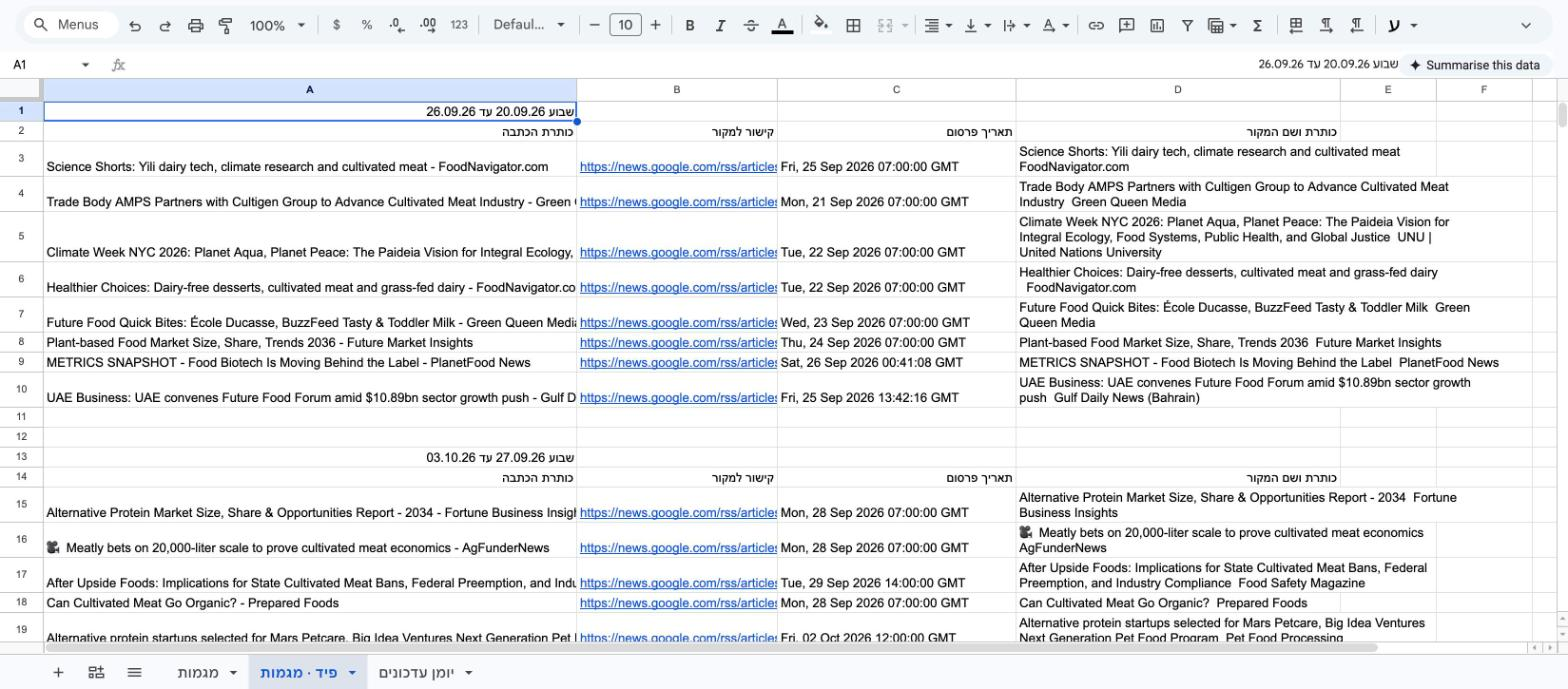This screenshot has height=689, width=1568.
Task: Toggle italic formatting
Action: coord(720,25)
